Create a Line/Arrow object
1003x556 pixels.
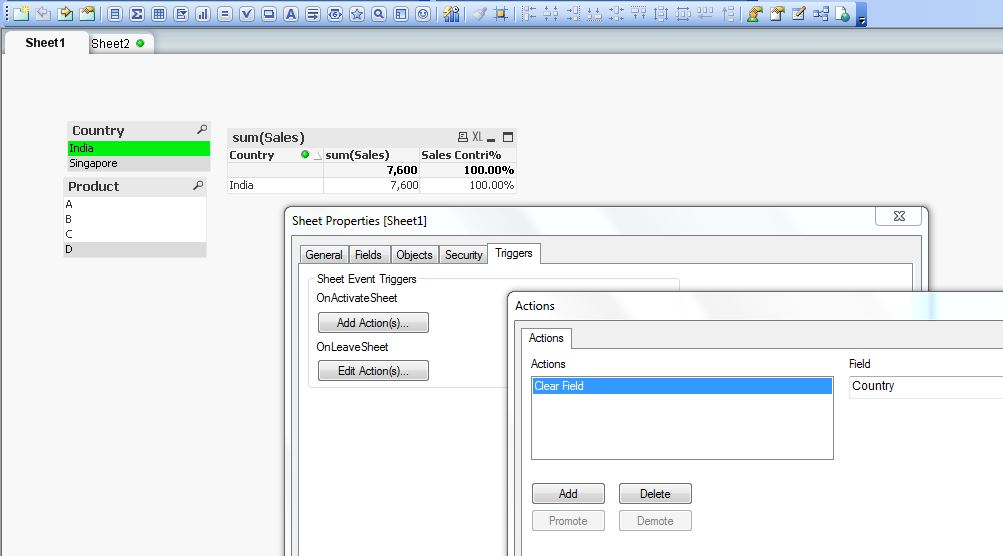tap(313, 13)
